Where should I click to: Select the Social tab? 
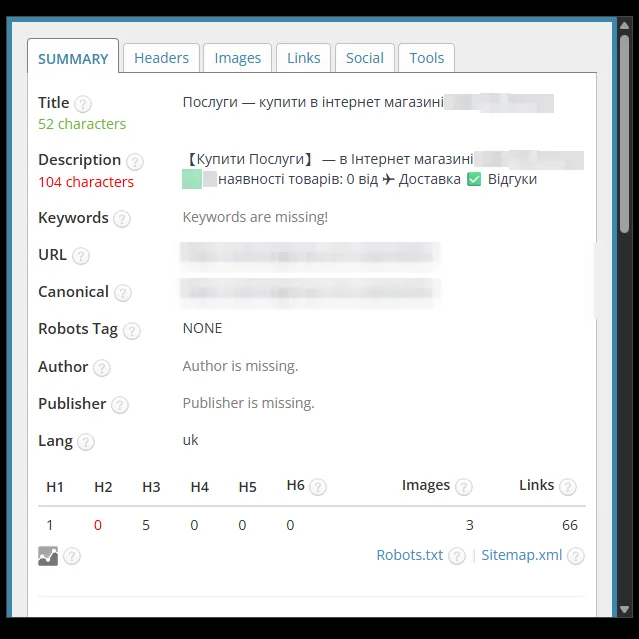[x=365, y=58]
